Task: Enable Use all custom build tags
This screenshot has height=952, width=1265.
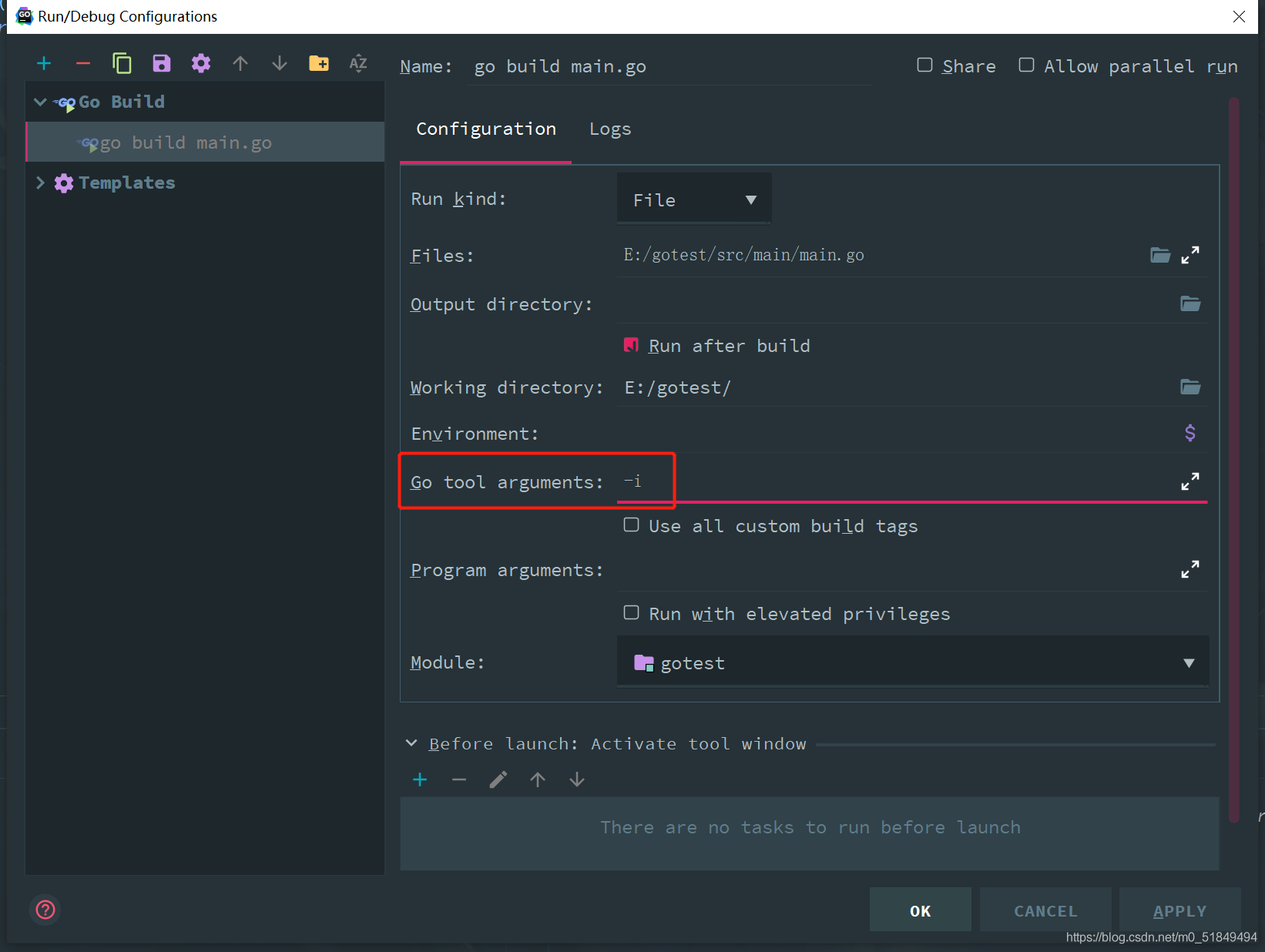Action: point(631,525)
